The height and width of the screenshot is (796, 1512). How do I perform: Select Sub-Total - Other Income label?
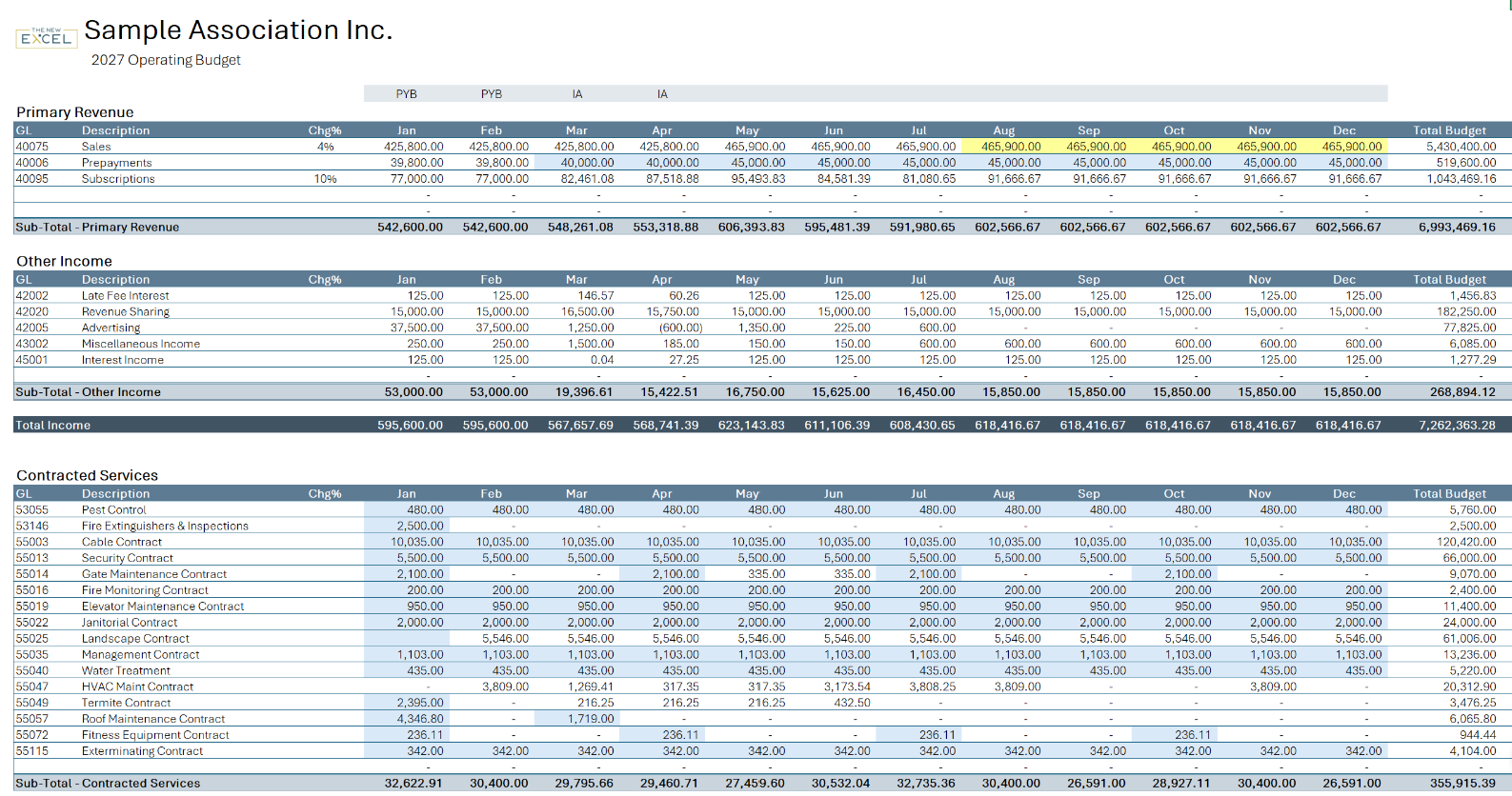[x=88, y=392]
